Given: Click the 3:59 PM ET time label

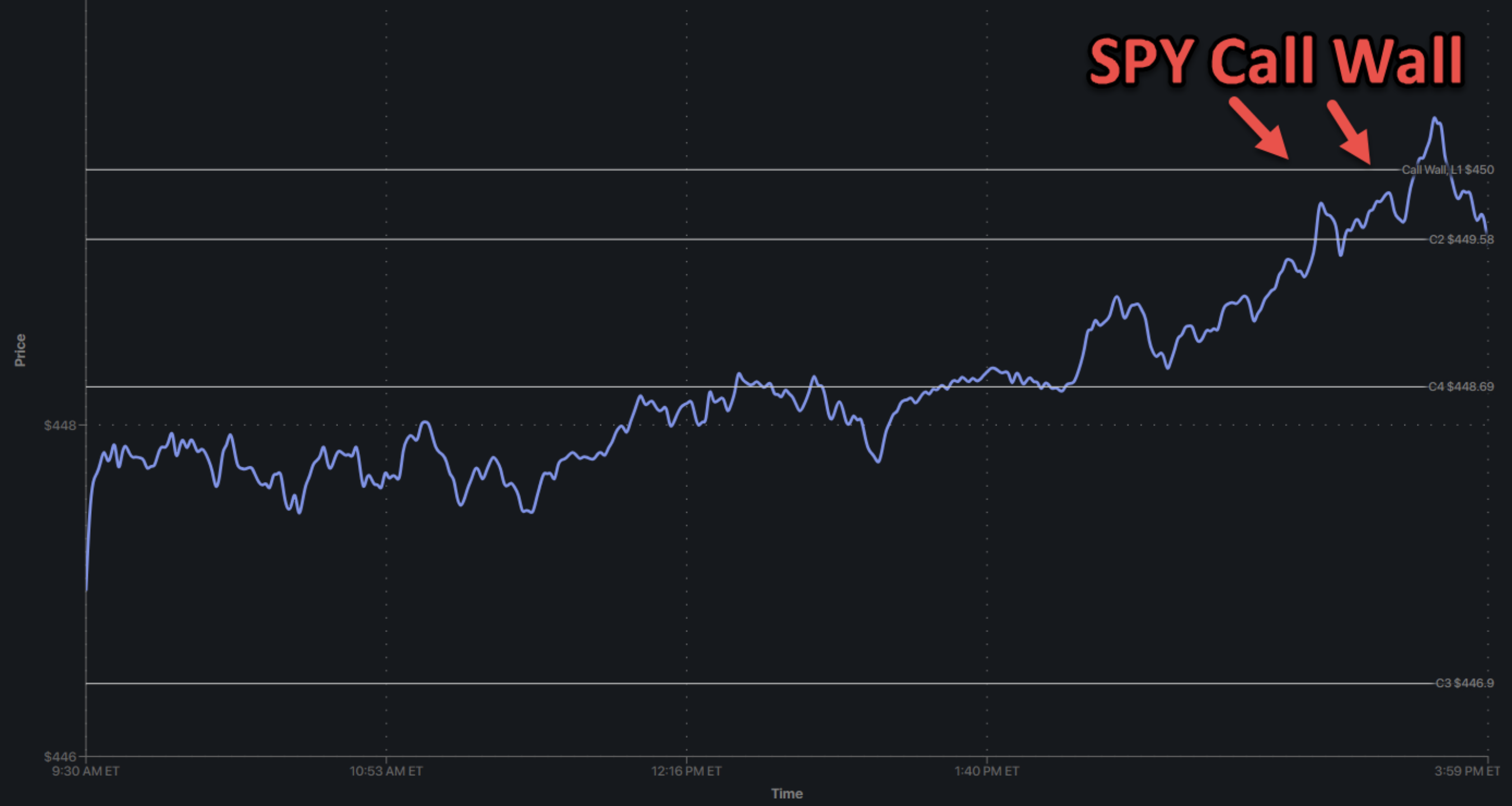Looking at the screenshot, I should click(x=1466, y=771).
